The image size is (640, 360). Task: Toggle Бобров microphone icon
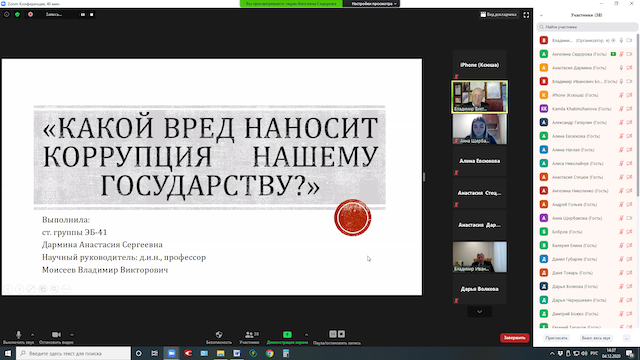coord(621,232)
